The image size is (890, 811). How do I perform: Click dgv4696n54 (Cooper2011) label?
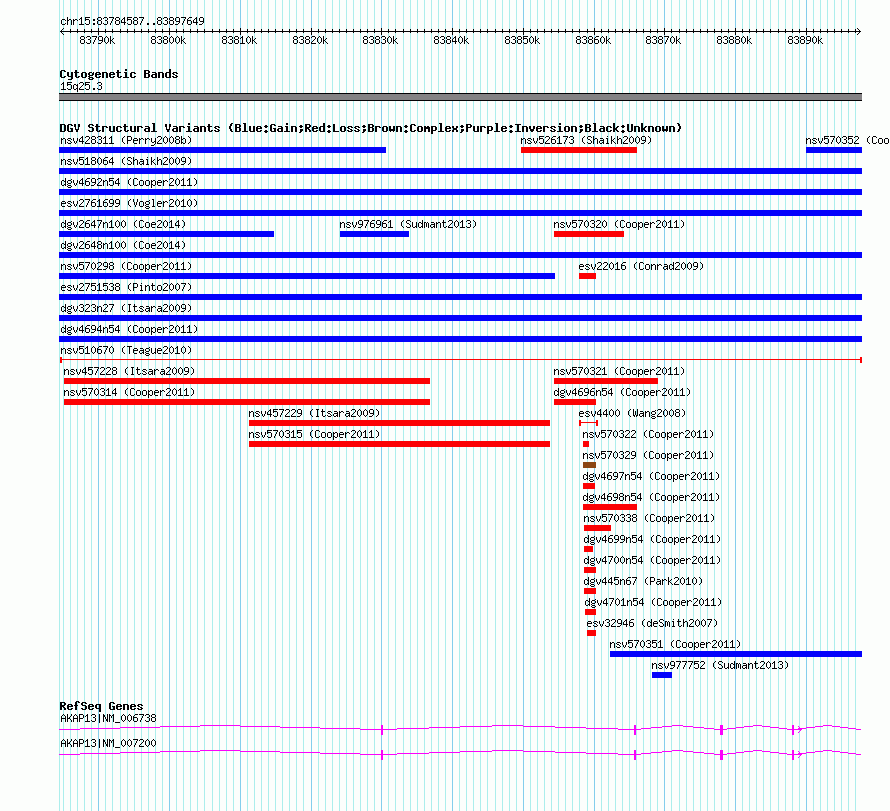(x=623, y=392)
